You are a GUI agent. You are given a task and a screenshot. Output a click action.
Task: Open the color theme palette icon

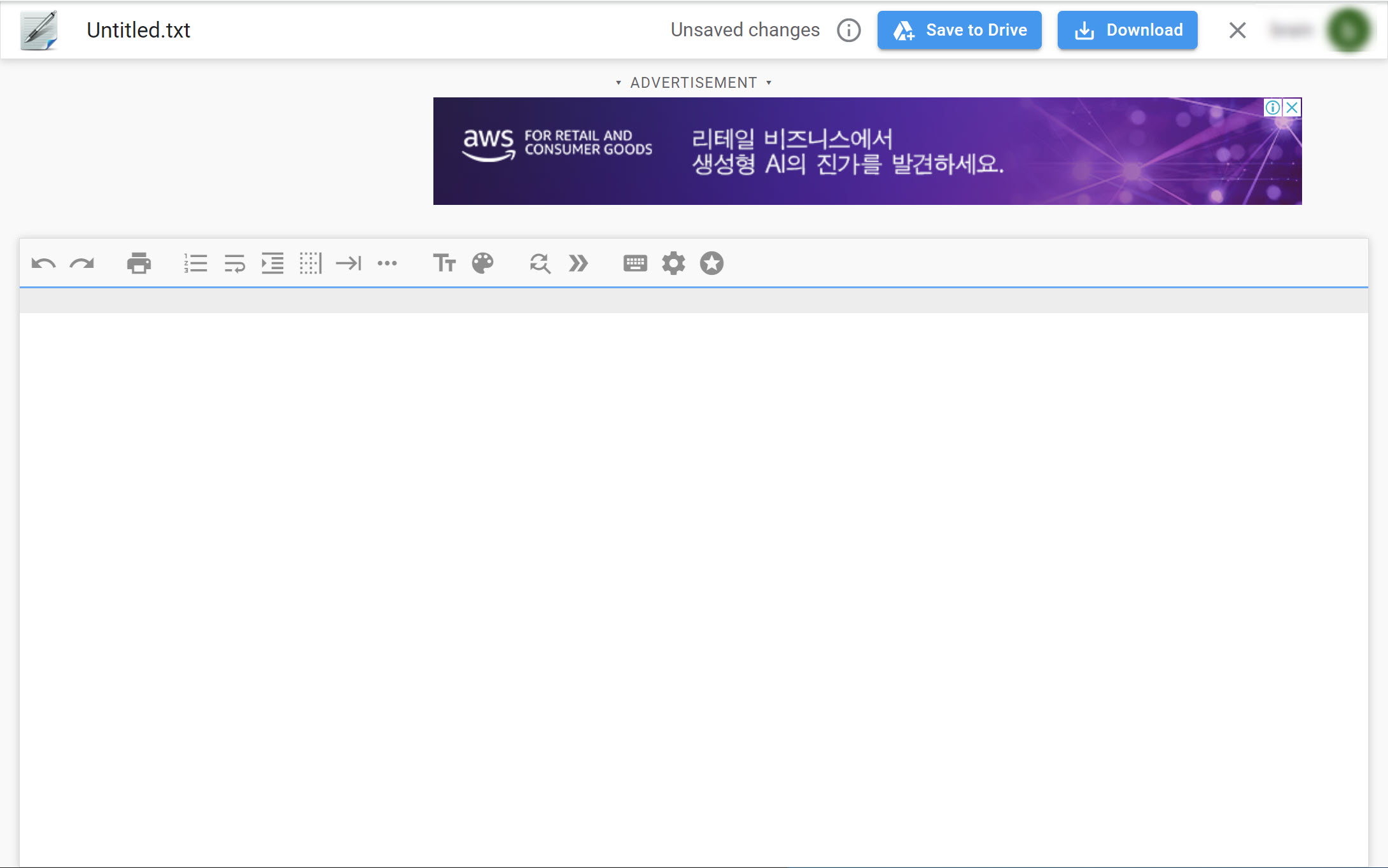(x=482, y=263)
